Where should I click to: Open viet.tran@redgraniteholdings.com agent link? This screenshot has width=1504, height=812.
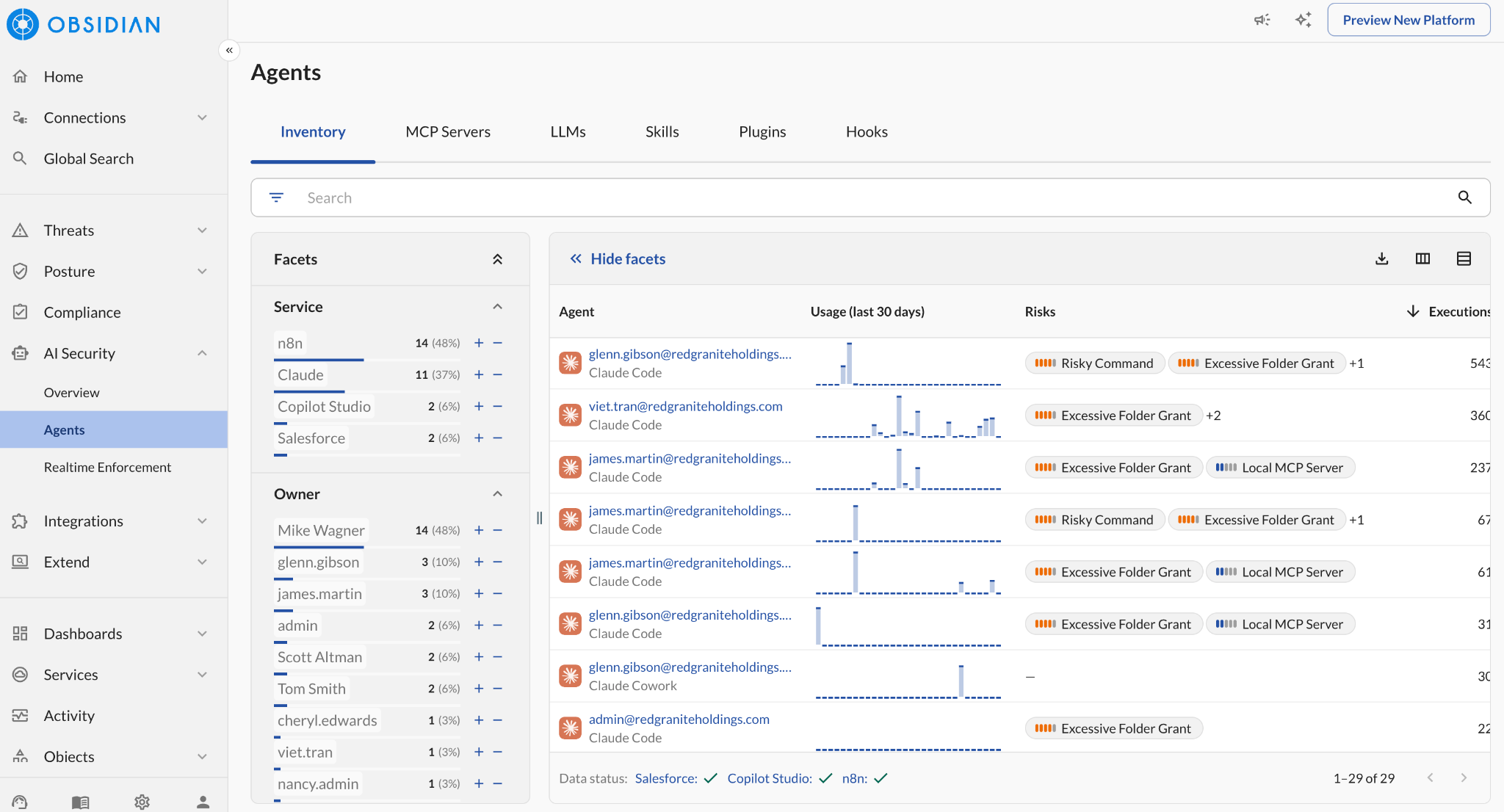click(x=685, y=406)
